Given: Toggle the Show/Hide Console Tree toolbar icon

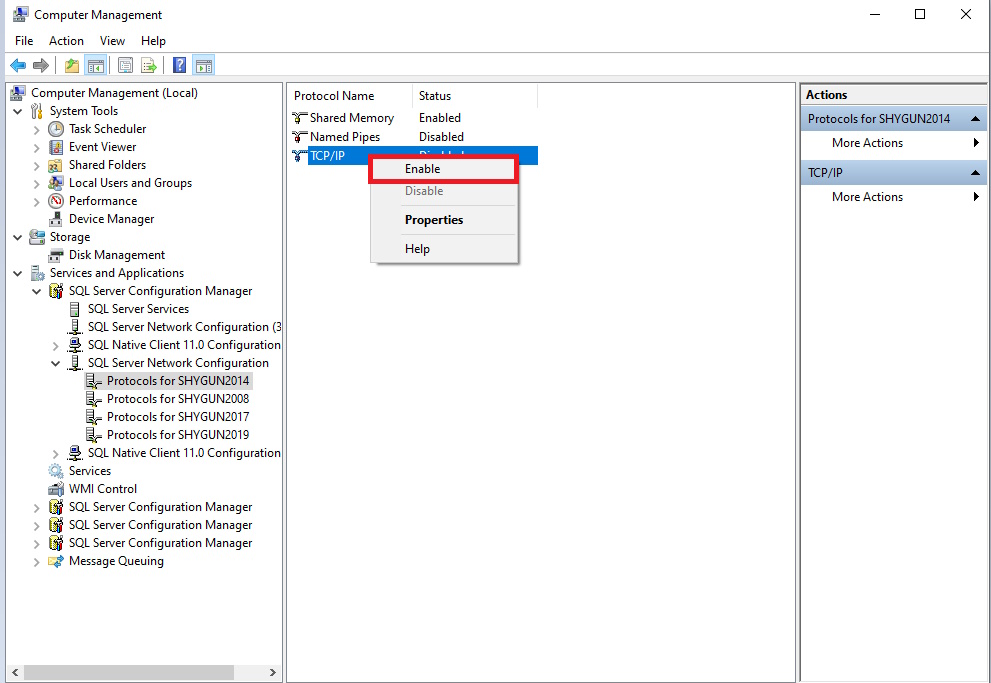Looking at the screenshot, I should tap(95, 65).
